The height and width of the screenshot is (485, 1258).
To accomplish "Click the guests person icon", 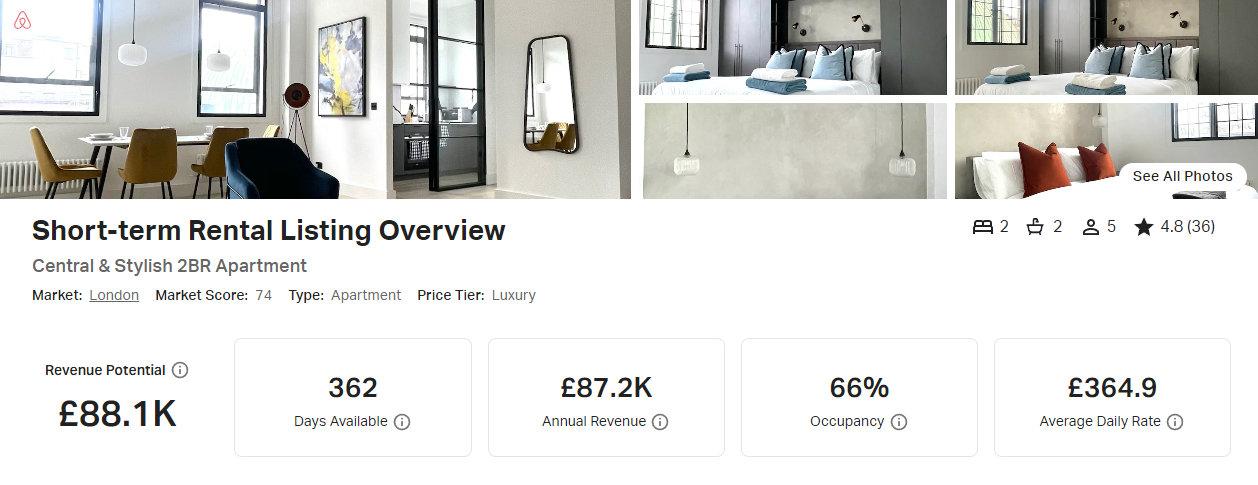I will tap(1091, 227).
